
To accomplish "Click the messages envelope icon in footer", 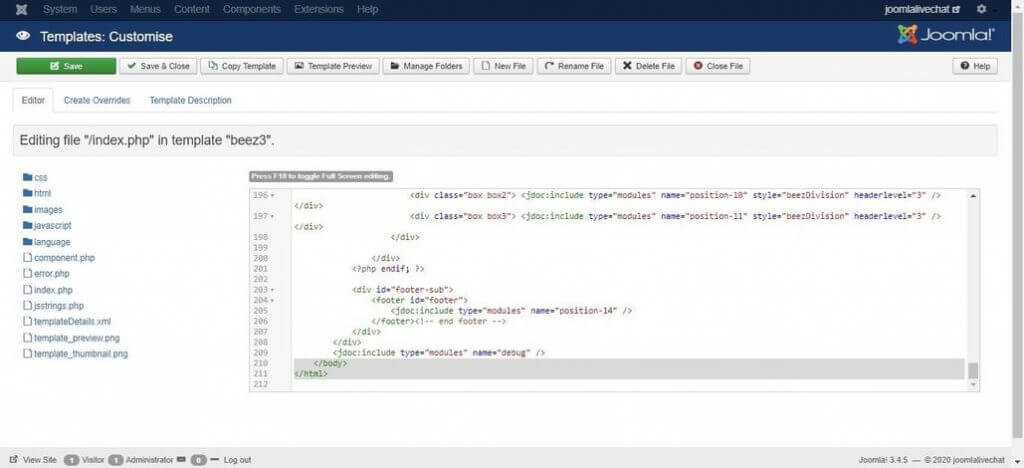I will click(x=182, y=460).
